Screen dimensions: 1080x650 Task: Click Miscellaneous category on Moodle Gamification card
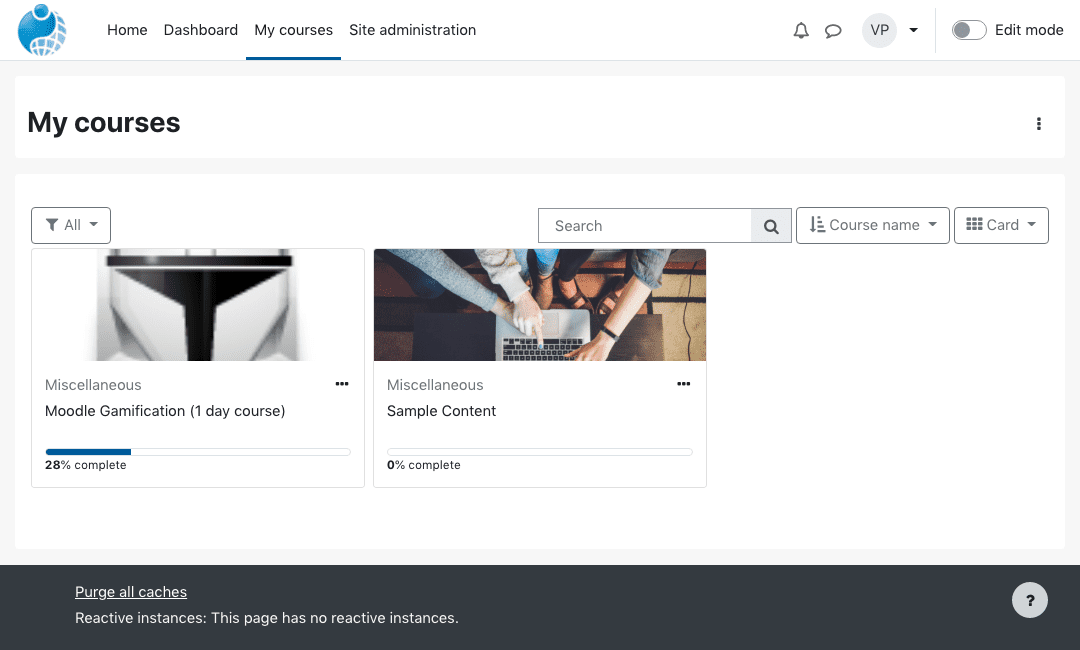pyautogui.click(x=93, y=385)
